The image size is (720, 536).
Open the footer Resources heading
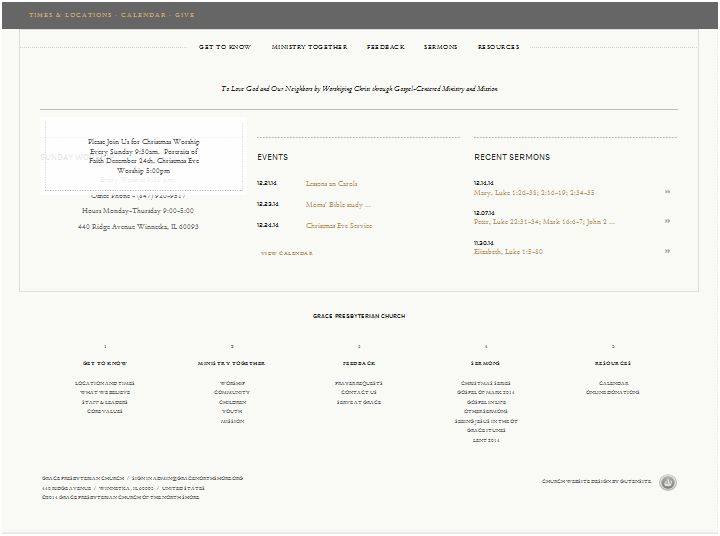point(613,363)
